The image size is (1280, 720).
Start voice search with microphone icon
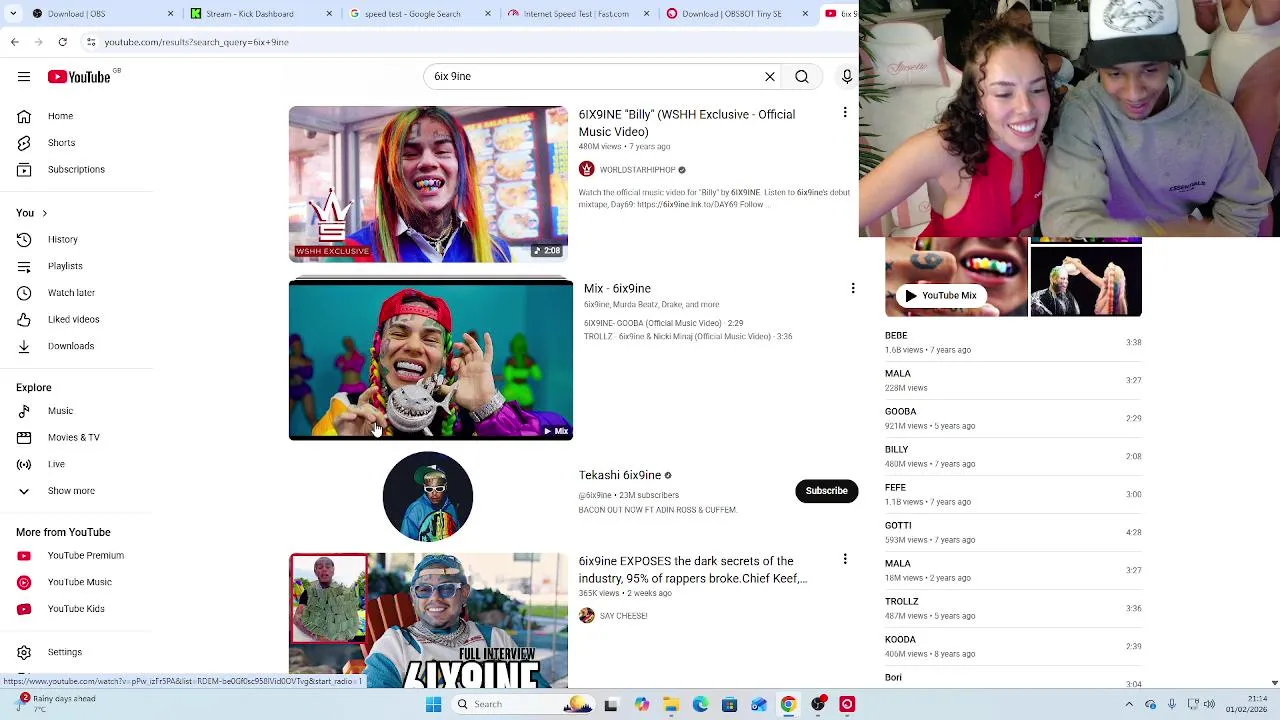pyautogui.click(x=847, y=76)
